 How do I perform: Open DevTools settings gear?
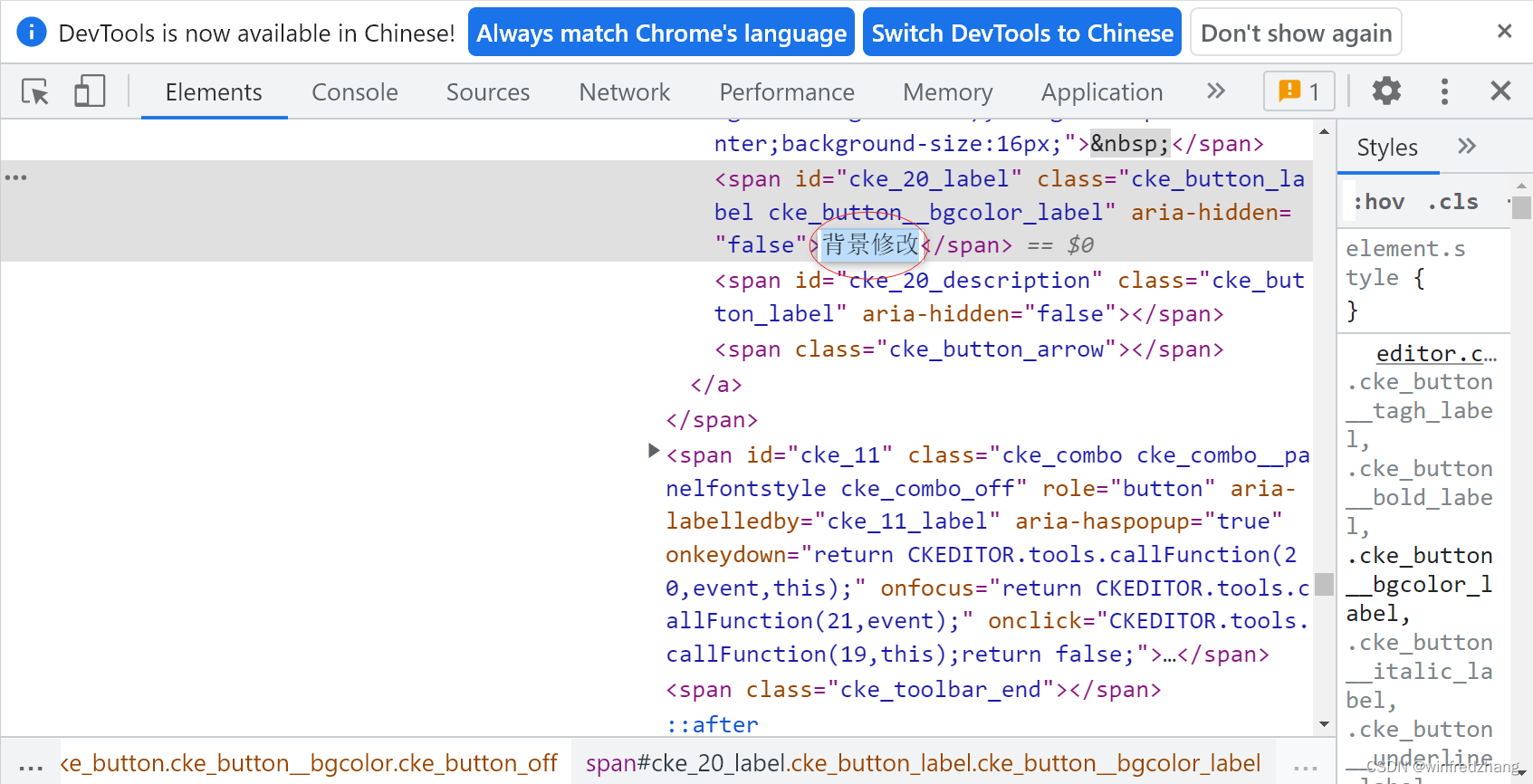tap(1386, 91)
